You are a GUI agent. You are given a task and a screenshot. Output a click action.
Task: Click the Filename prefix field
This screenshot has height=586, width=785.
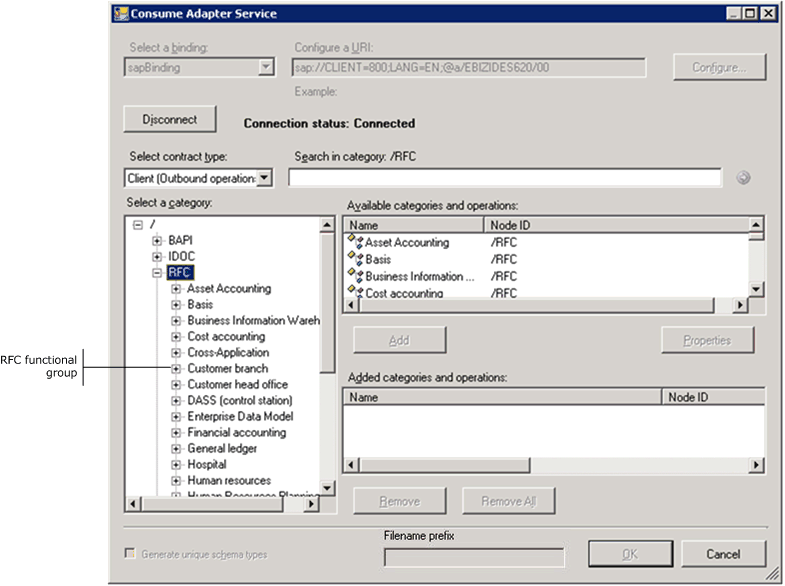point(474,557)
